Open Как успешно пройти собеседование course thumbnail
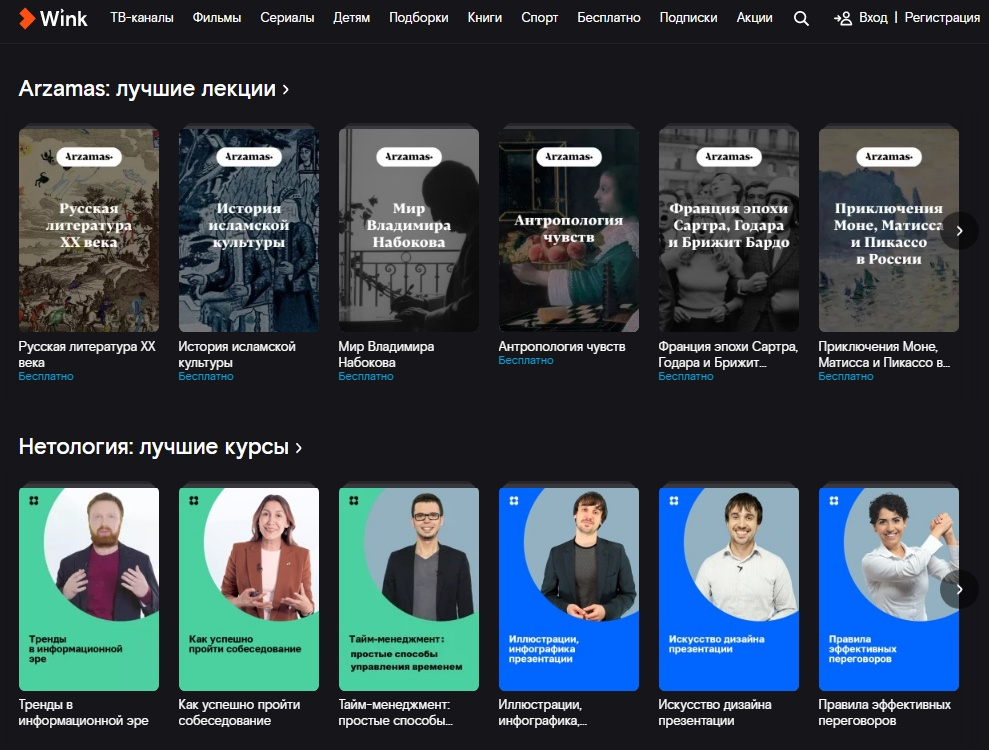 click(x=248, y=588)
